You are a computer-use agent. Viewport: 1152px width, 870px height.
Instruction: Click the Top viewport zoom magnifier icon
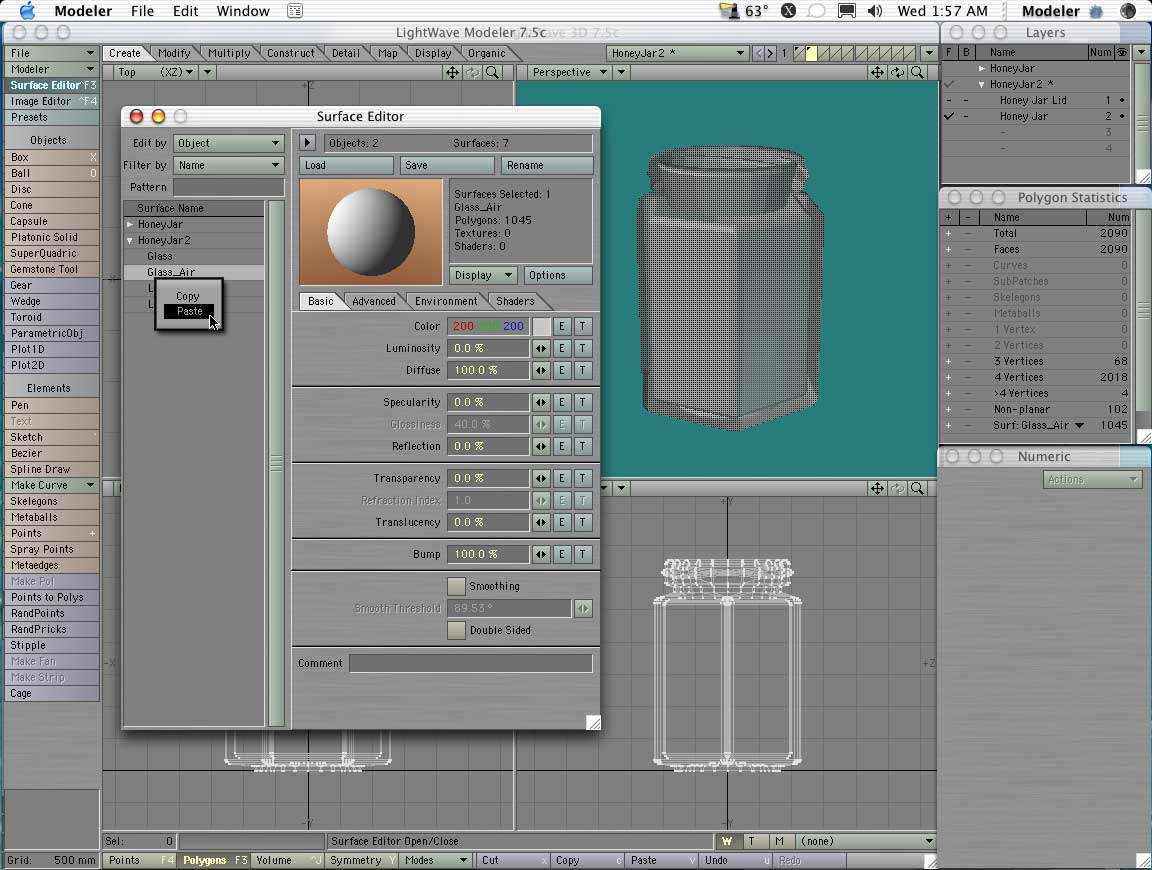pyautogui.click(x=492, y=72)
